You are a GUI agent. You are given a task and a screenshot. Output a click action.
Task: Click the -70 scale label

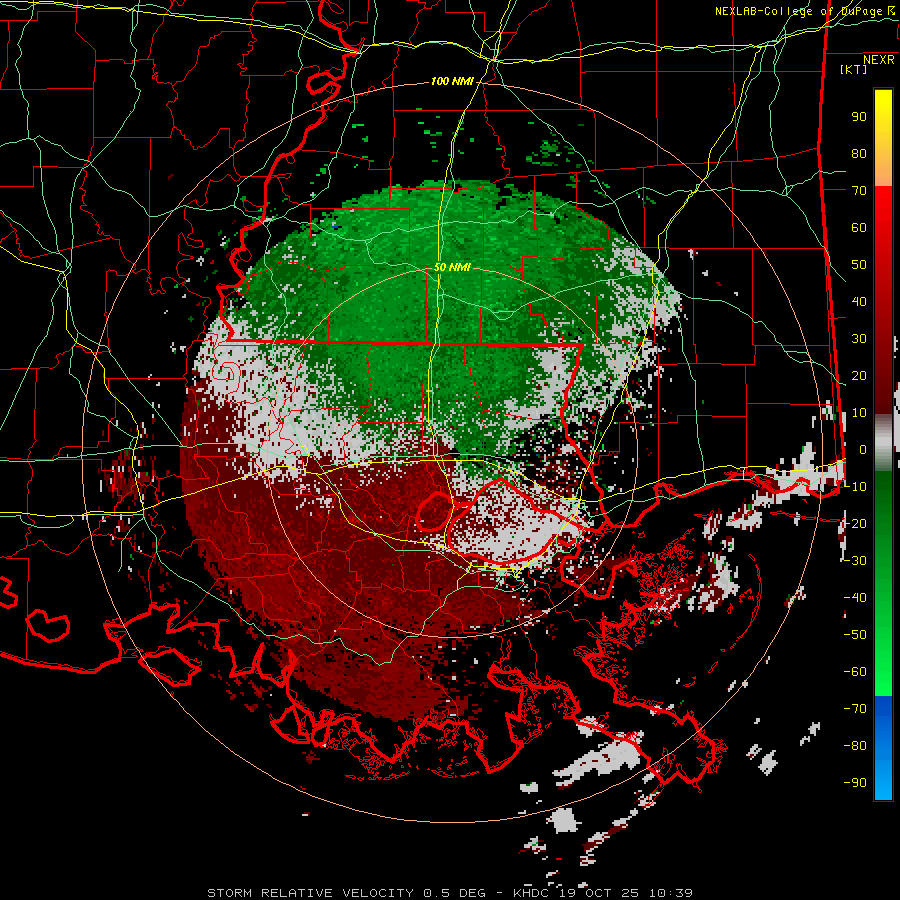pyautogui.click(x=855, y=709)
